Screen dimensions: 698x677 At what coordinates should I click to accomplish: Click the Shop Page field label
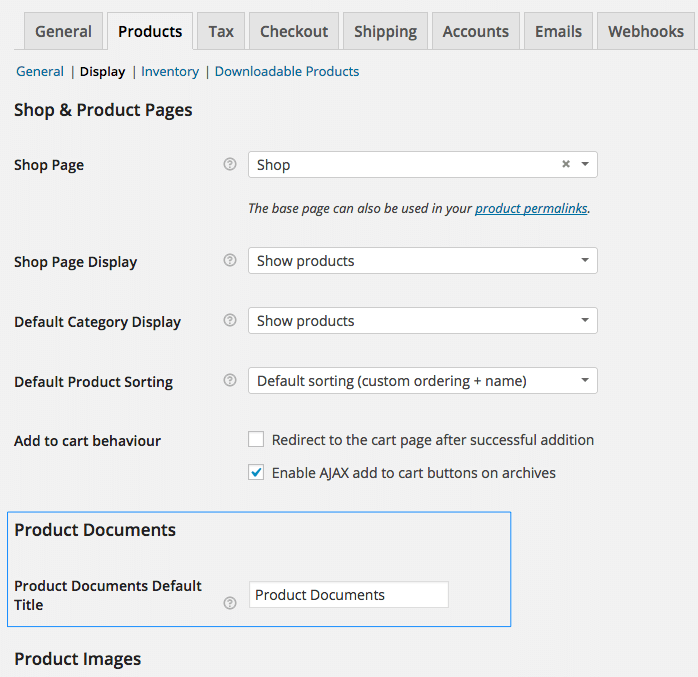pos(49,166)
